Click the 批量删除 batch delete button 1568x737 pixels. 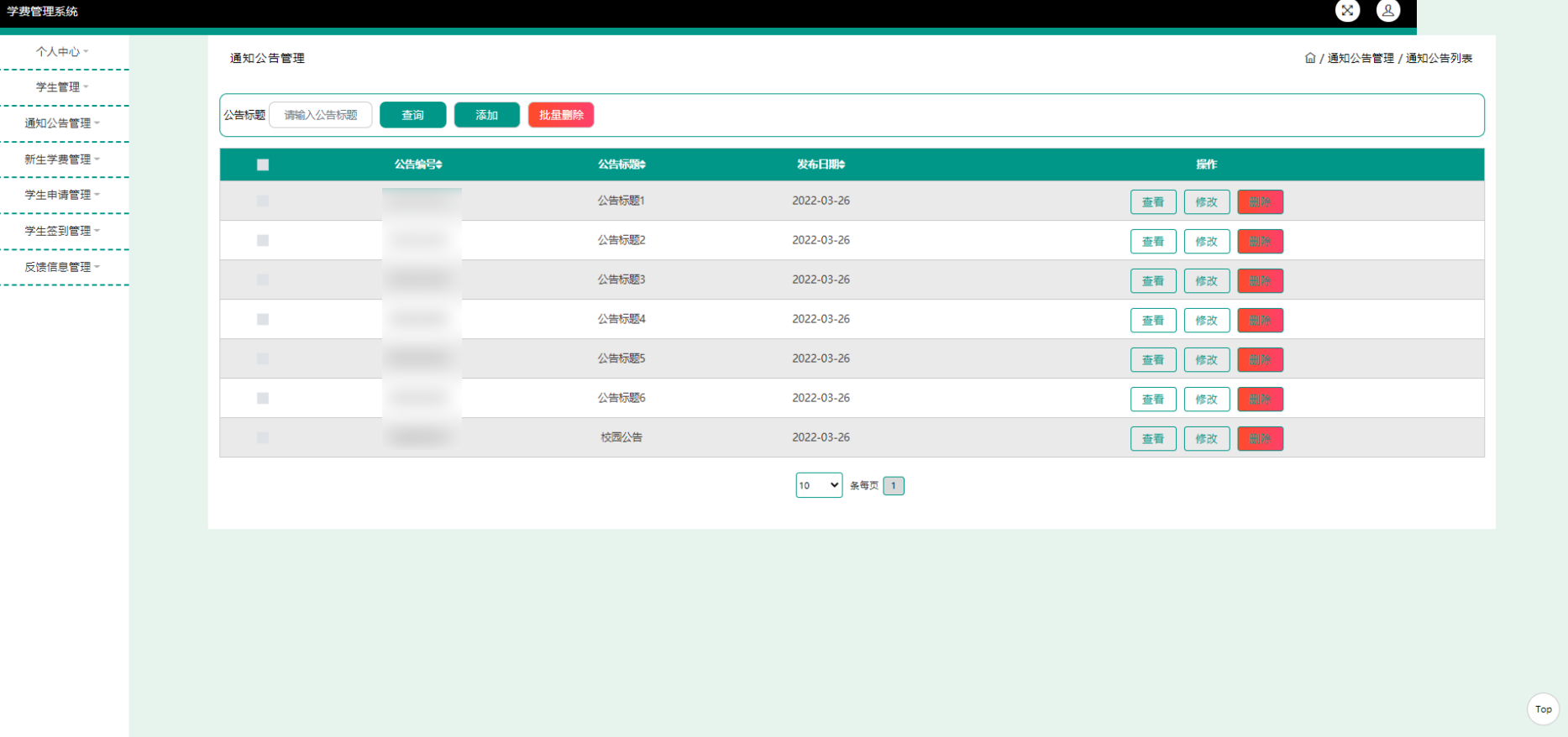pos(561,115)
